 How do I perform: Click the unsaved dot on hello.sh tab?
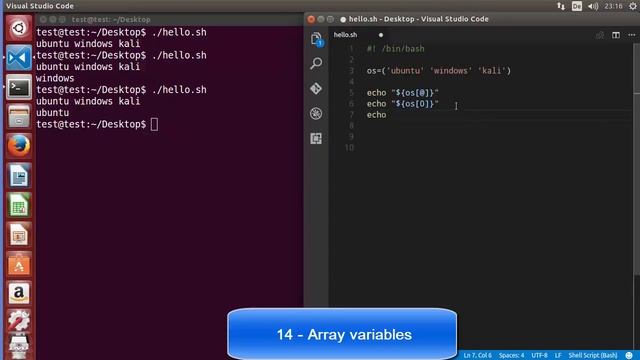pos(381,35)
